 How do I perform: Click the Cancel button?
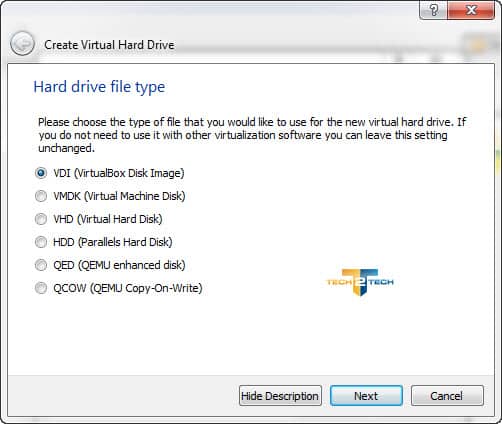pyautogui.click(x=447, y=396)
